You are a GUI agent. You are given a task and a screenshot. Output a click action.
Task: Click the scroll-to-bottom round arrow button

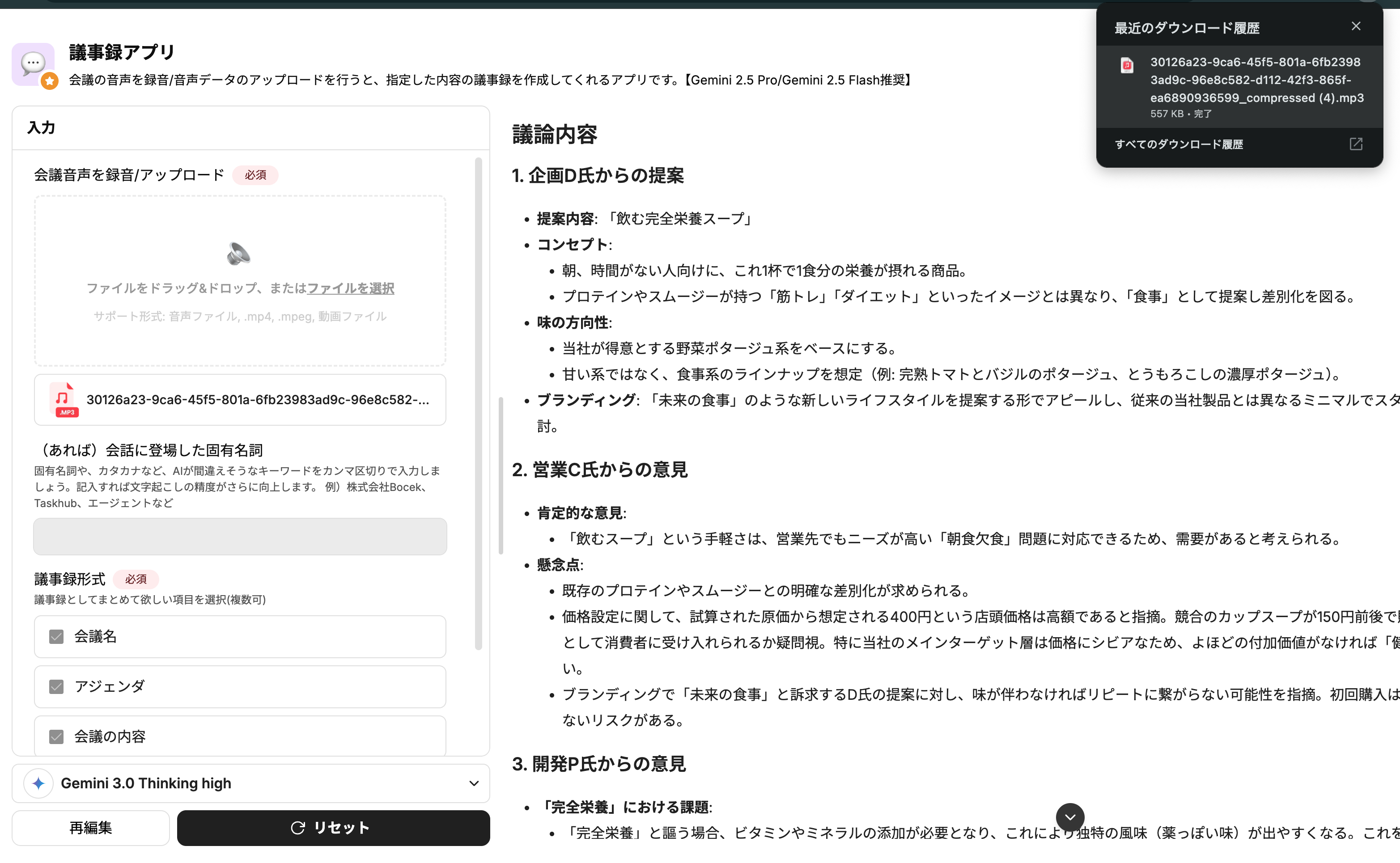1069,817
